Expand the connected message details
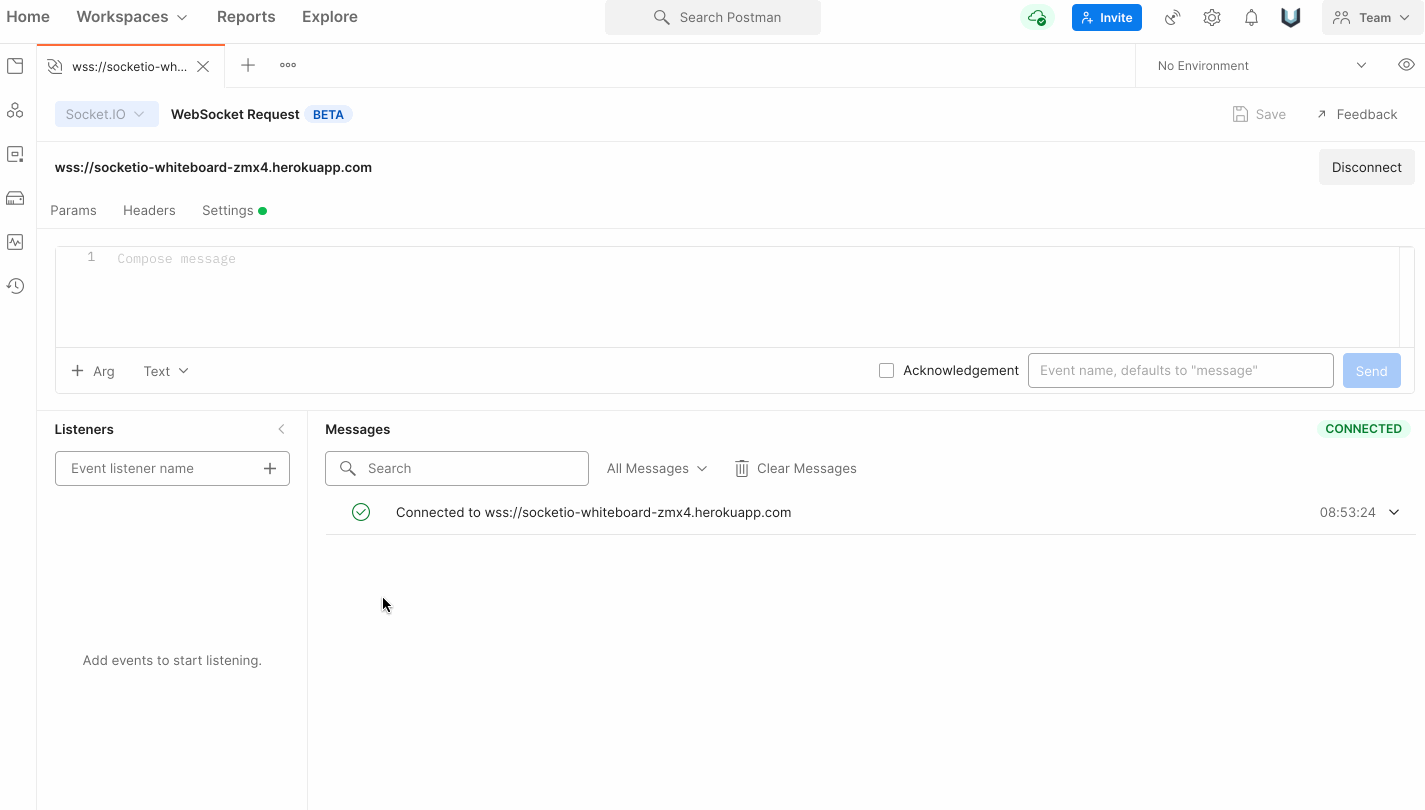 pos(1393,512)
